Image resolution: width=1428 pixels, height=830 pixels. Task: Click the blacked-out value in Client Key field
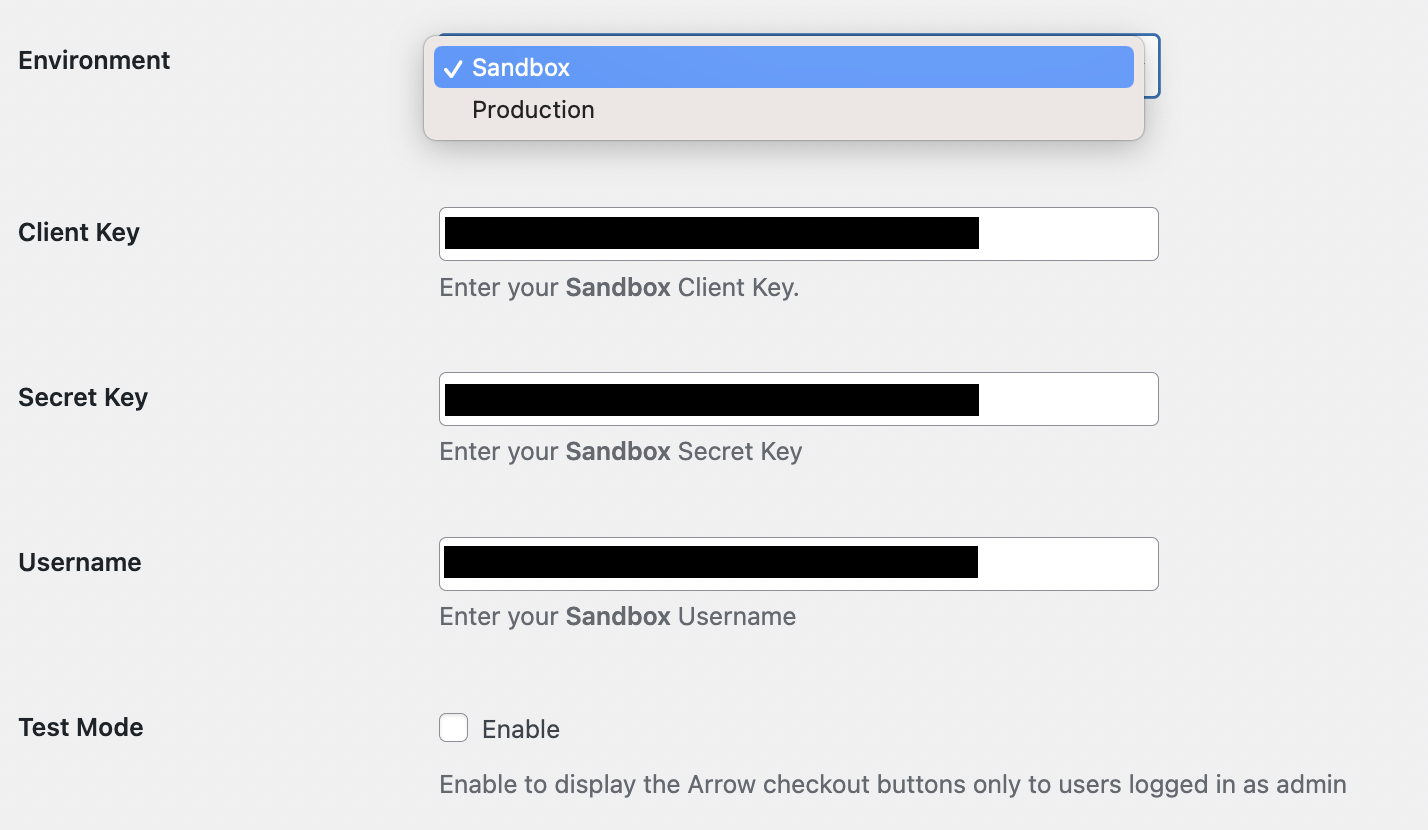tap(711, 233)
